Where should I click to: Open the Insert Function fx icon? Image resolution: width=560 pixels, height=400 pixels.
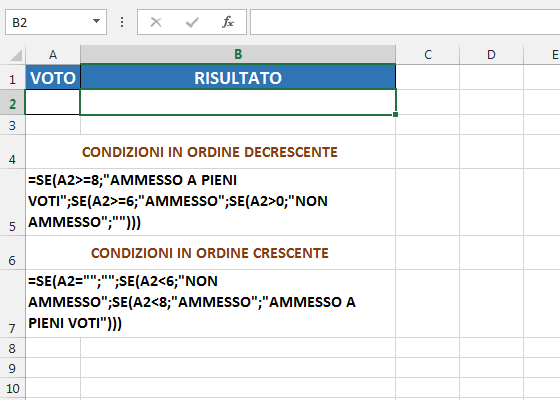228,22
